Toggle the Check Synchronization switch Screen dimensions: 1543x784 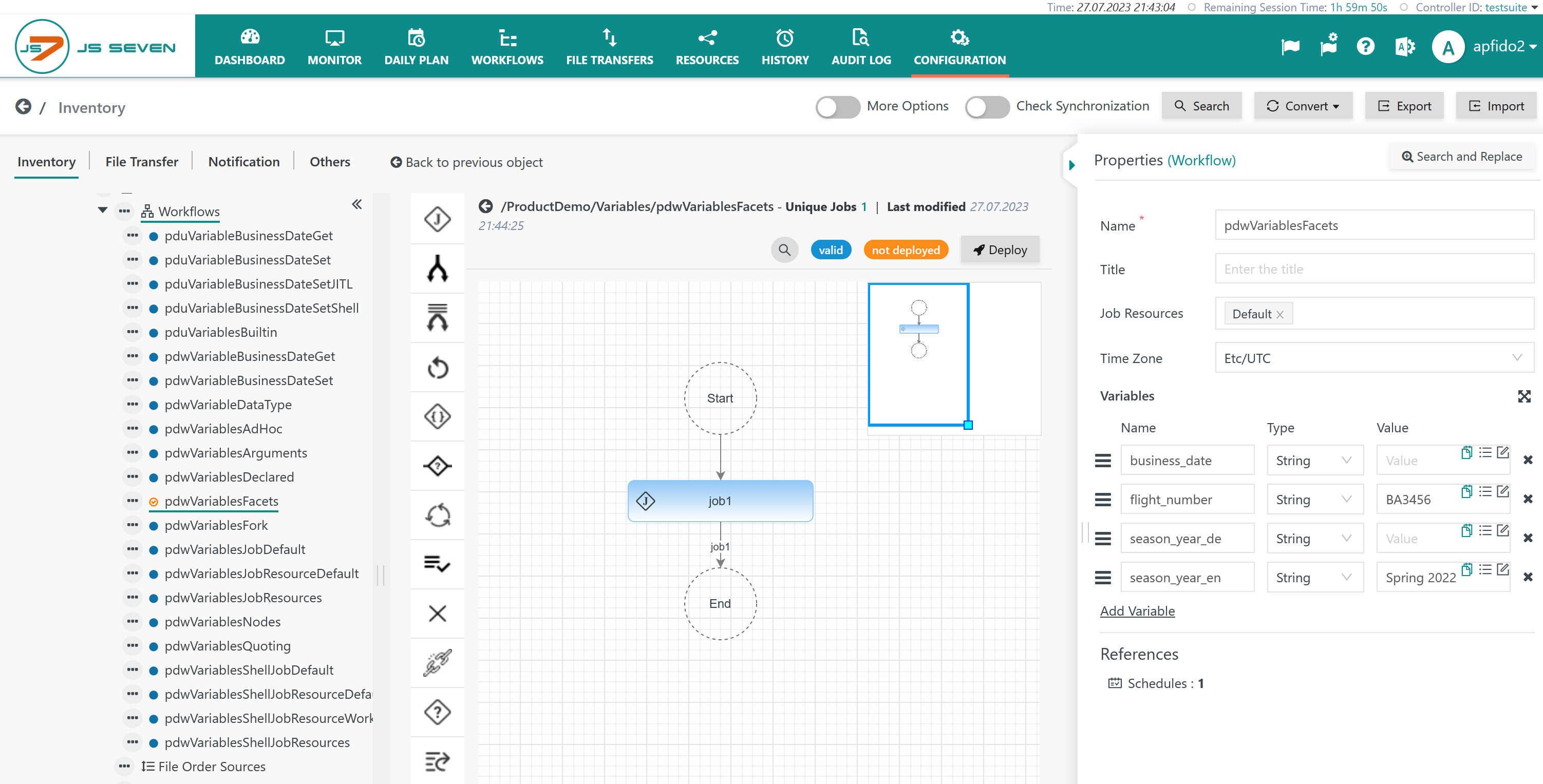coord(987,107)
